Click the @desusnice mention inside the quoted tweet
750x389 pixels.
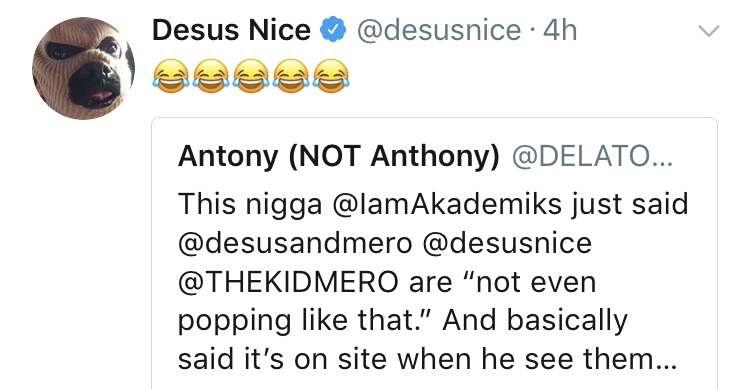507,244
